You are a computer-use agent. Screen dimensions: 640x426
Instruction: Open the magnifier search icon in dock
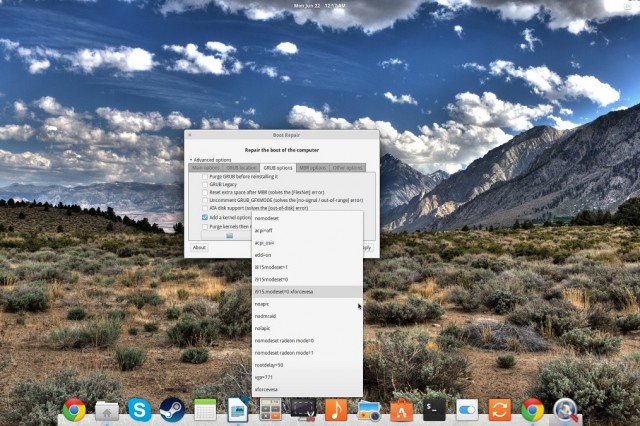pyautogui.click(x=565, y=409)
